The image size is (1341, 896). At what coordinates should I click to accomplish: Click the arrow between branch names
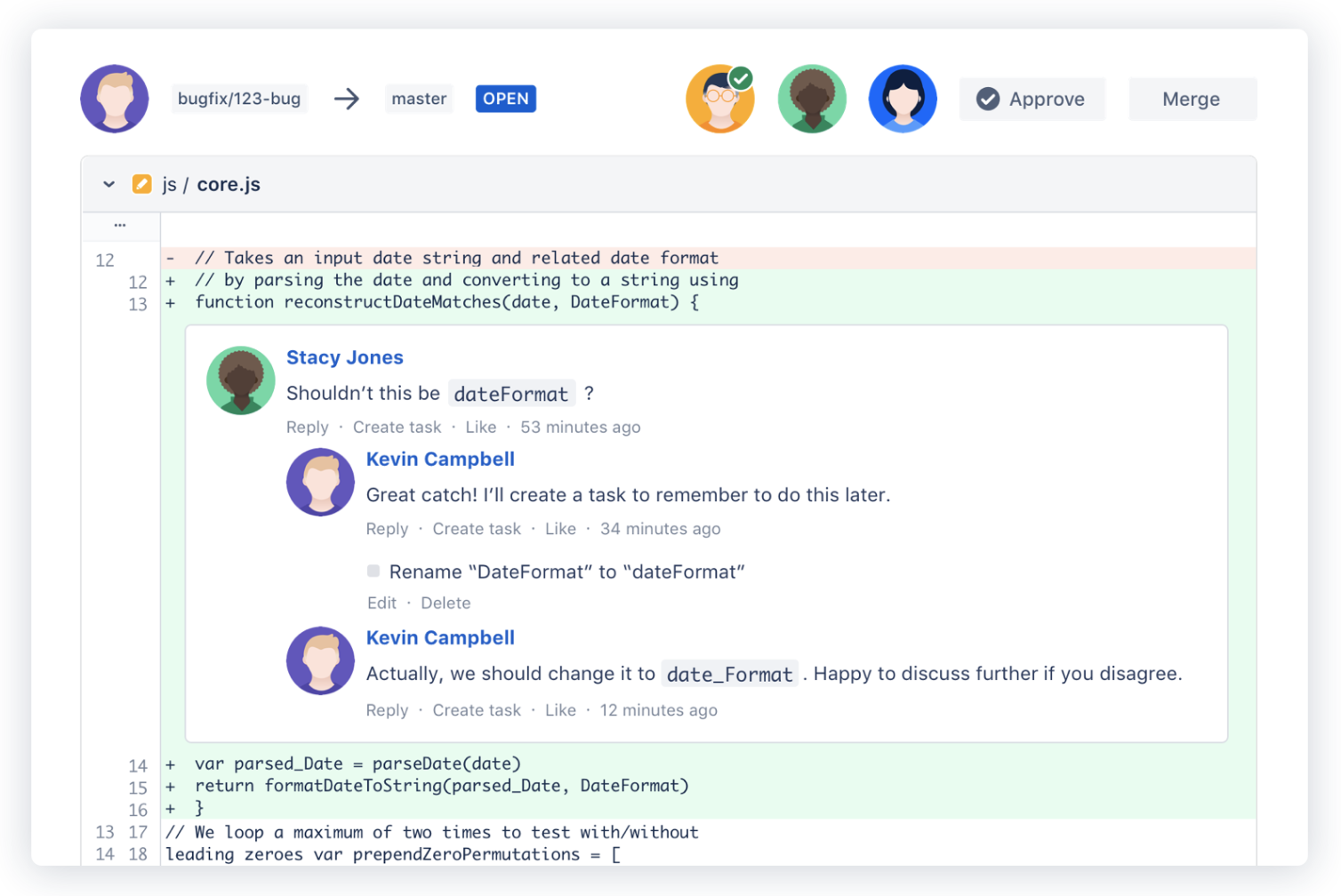coord(347,99)
